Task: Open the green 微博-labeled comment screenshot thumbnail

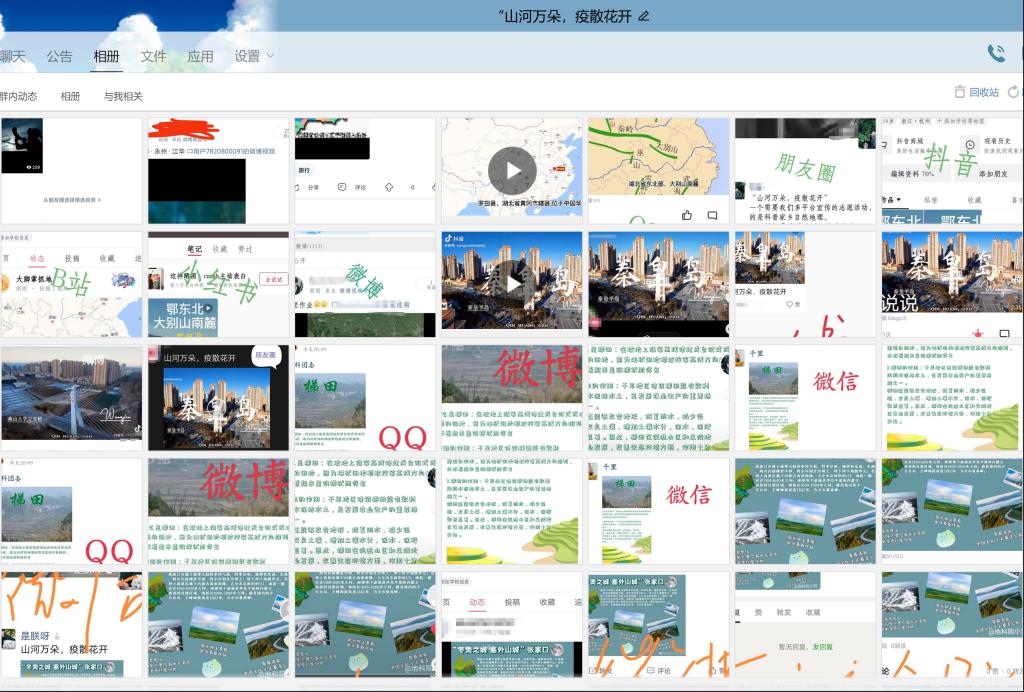Action: (x=365, y=284)
